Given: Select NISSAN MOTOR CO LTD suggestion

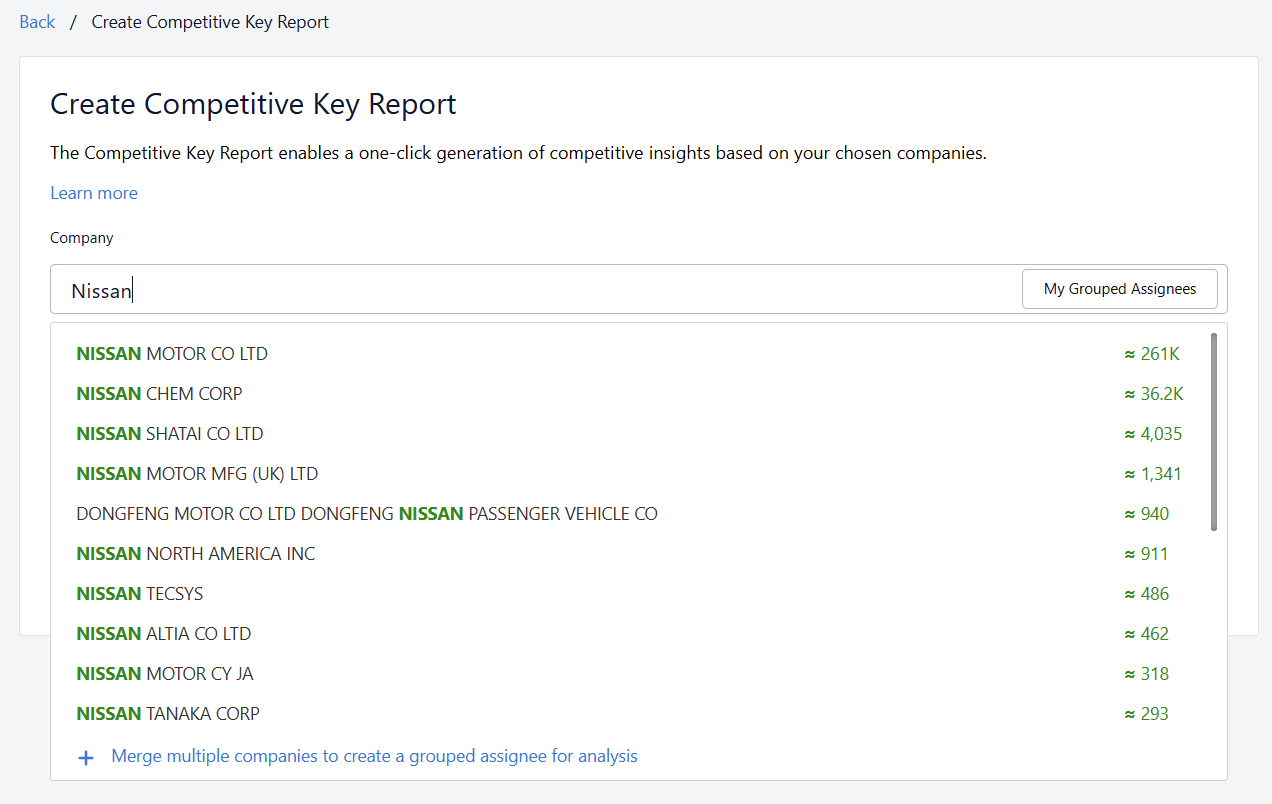Looking at the screenshot, I should pyautogui.click(x=172, y=354).
